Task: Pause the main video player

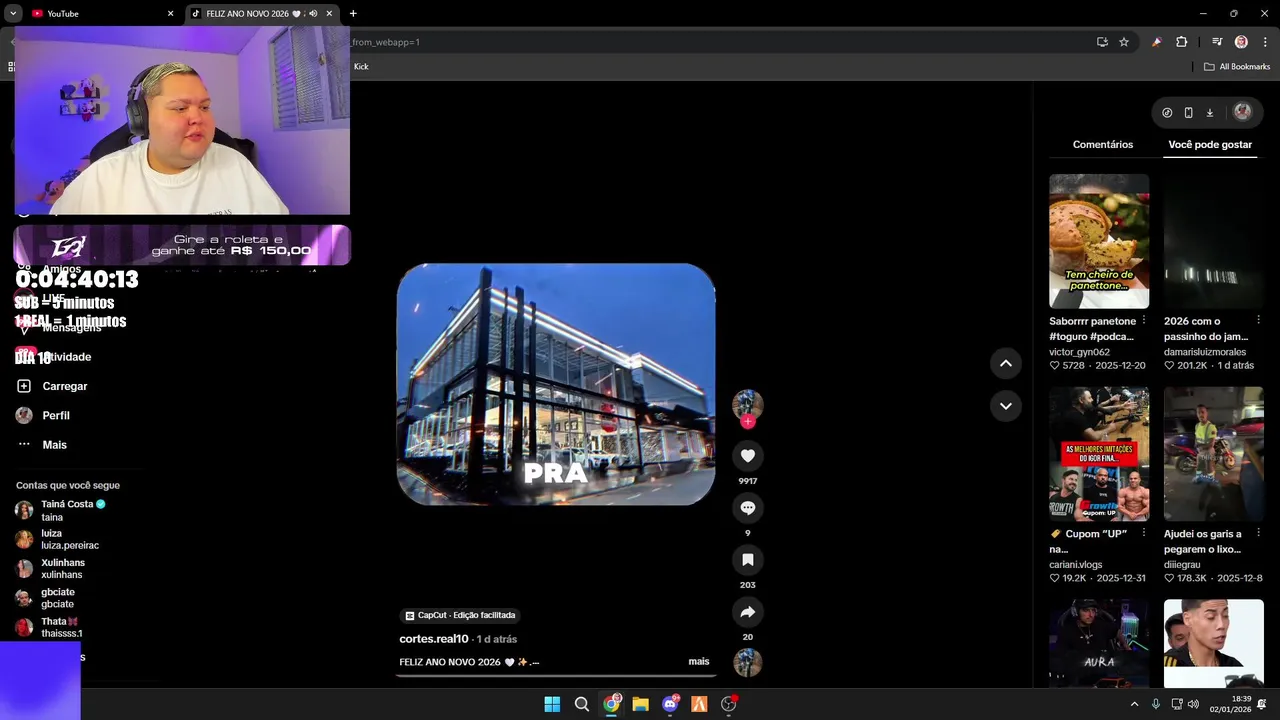Action: click(x=556, y=384)
